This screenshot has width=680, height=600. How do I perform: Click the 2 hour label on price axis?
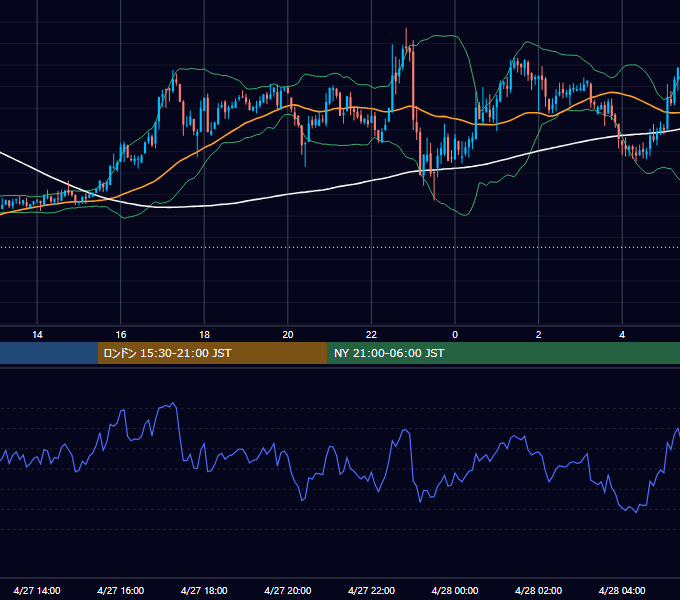[x=538, y=335]
